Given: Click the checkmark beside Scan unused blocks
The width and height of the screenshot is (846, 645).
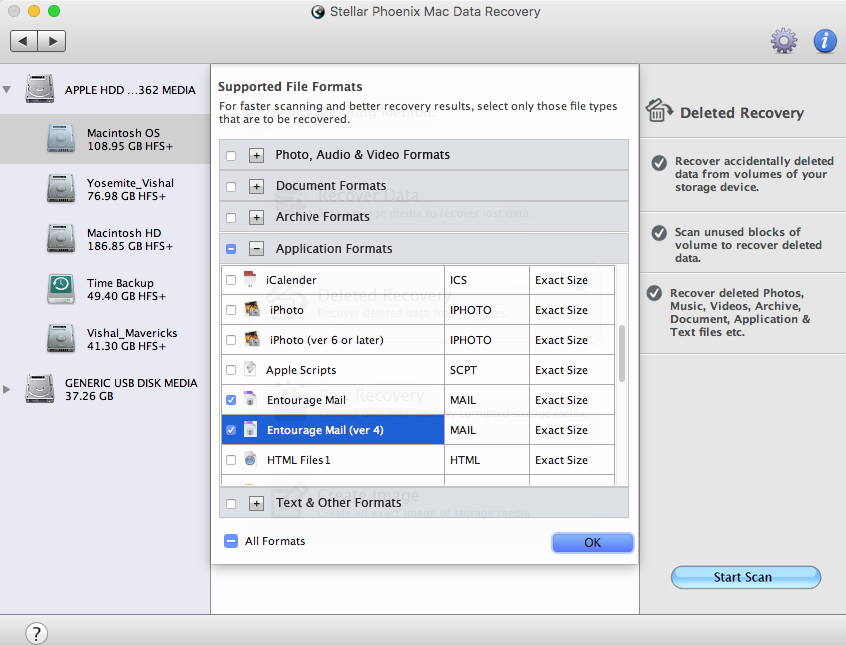Looking at the screenshot, I should [x=659, y=233].
